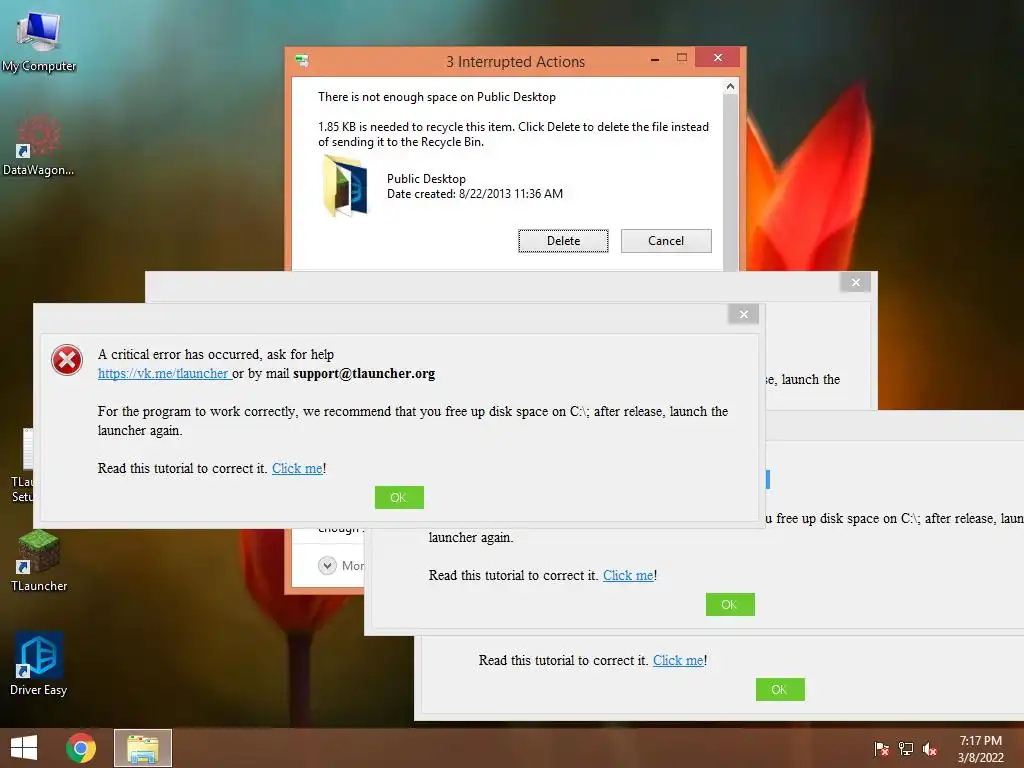Select the Driver Easy desktop shortcut
The image size is (1024, 768).
tap(39, 664)
